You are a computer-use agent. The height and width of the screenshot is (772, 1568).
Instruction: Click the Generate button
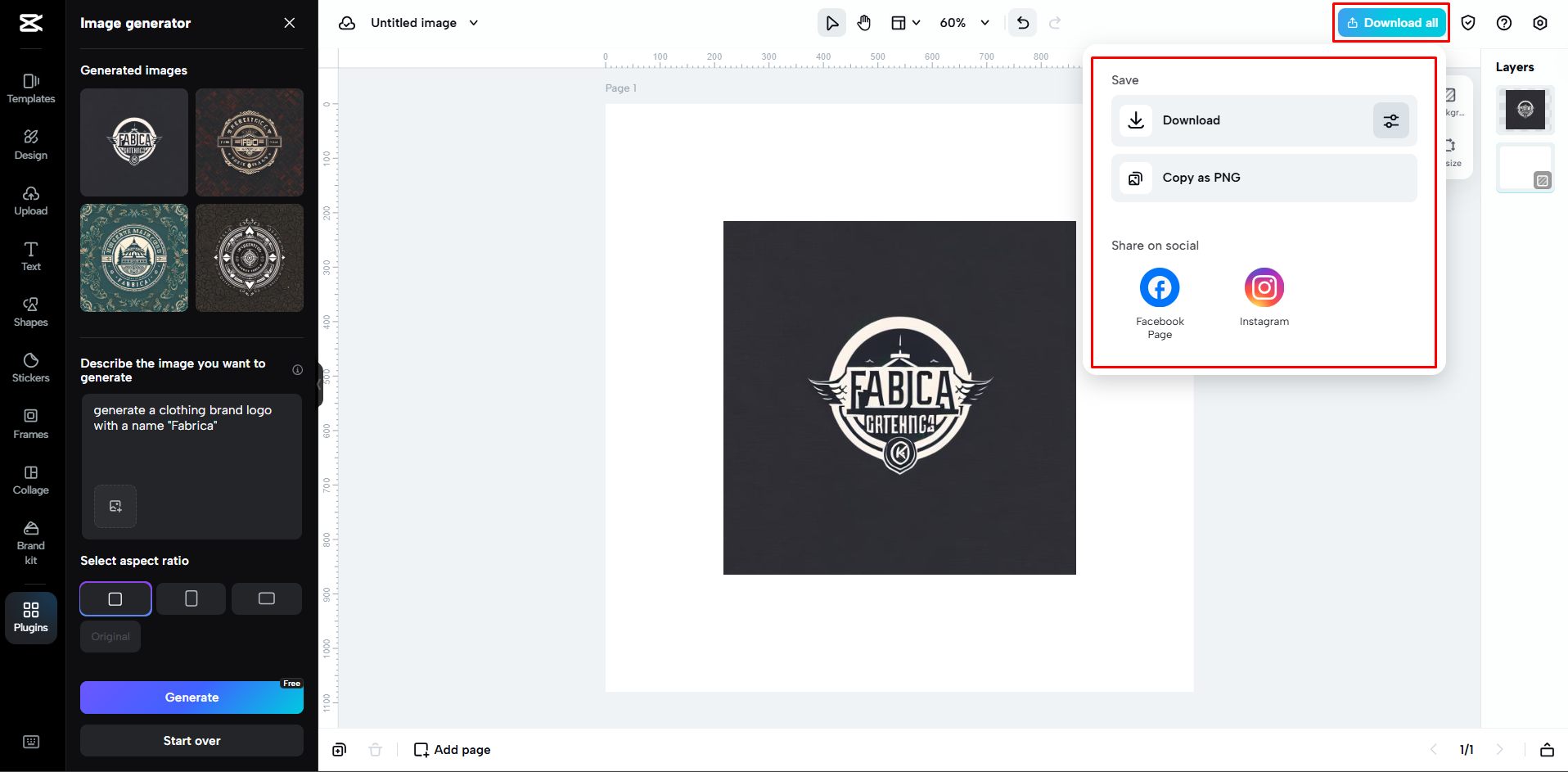(191, 697)
